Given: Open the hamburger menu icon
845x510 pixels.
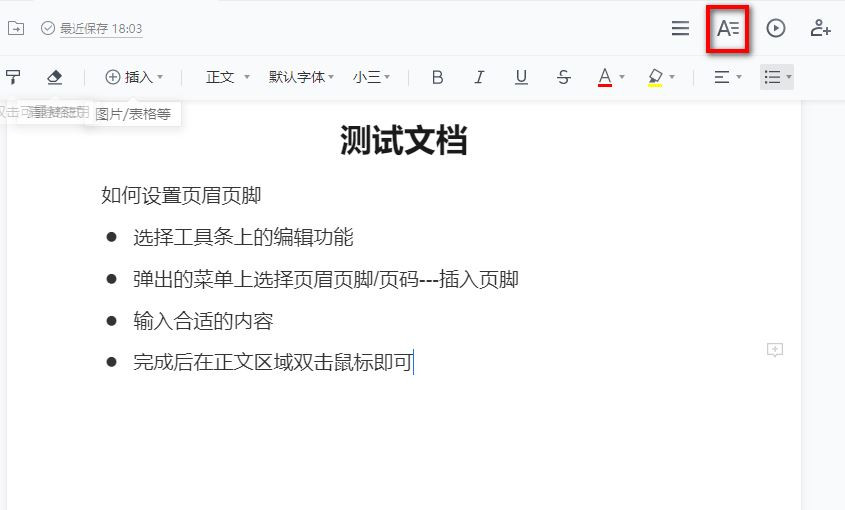Looking at the screenshot, I should click(x=680, y=29).
